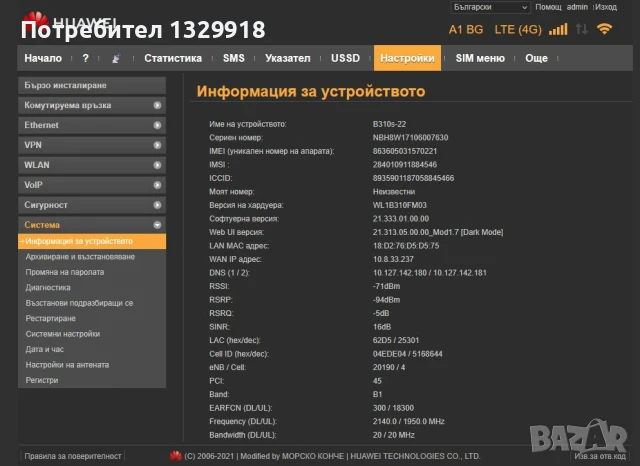Click the A1 BG operator label
This screenshot has width=640, height=466.
click(466, 29)
